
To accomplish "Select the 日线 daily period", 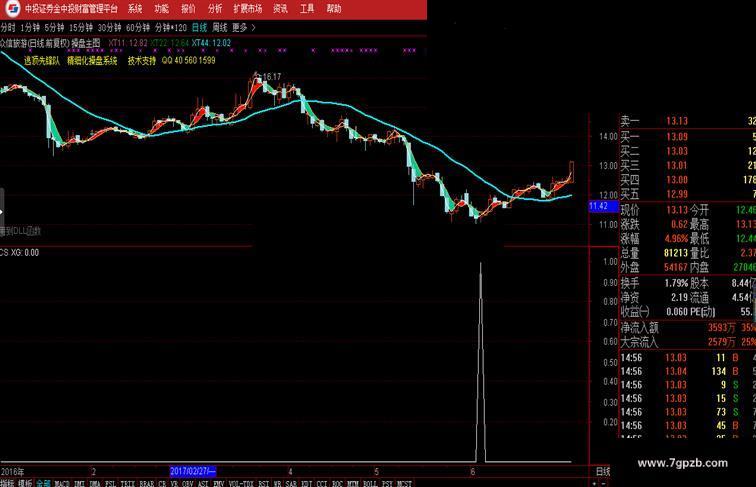I will (x=199, y=27).
